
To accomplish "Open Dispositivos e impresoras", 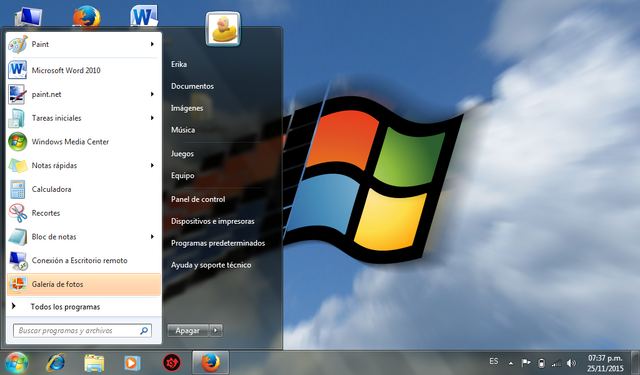I will [x=213, y=221].
